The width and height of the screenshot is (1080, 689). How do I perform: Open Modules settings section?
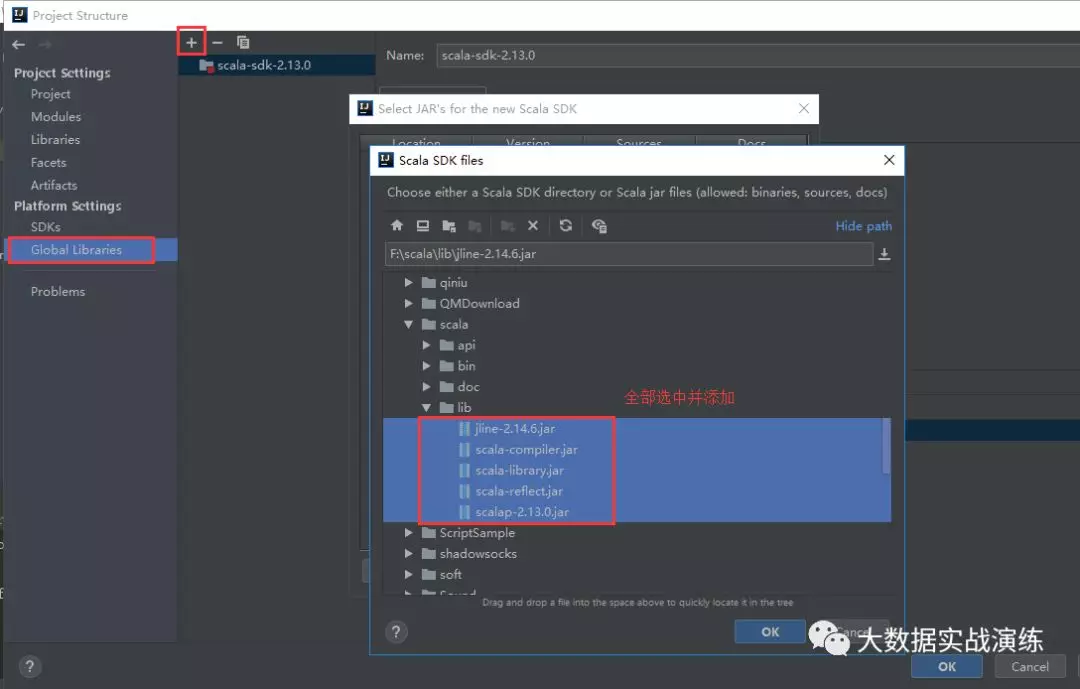(56, 116)
